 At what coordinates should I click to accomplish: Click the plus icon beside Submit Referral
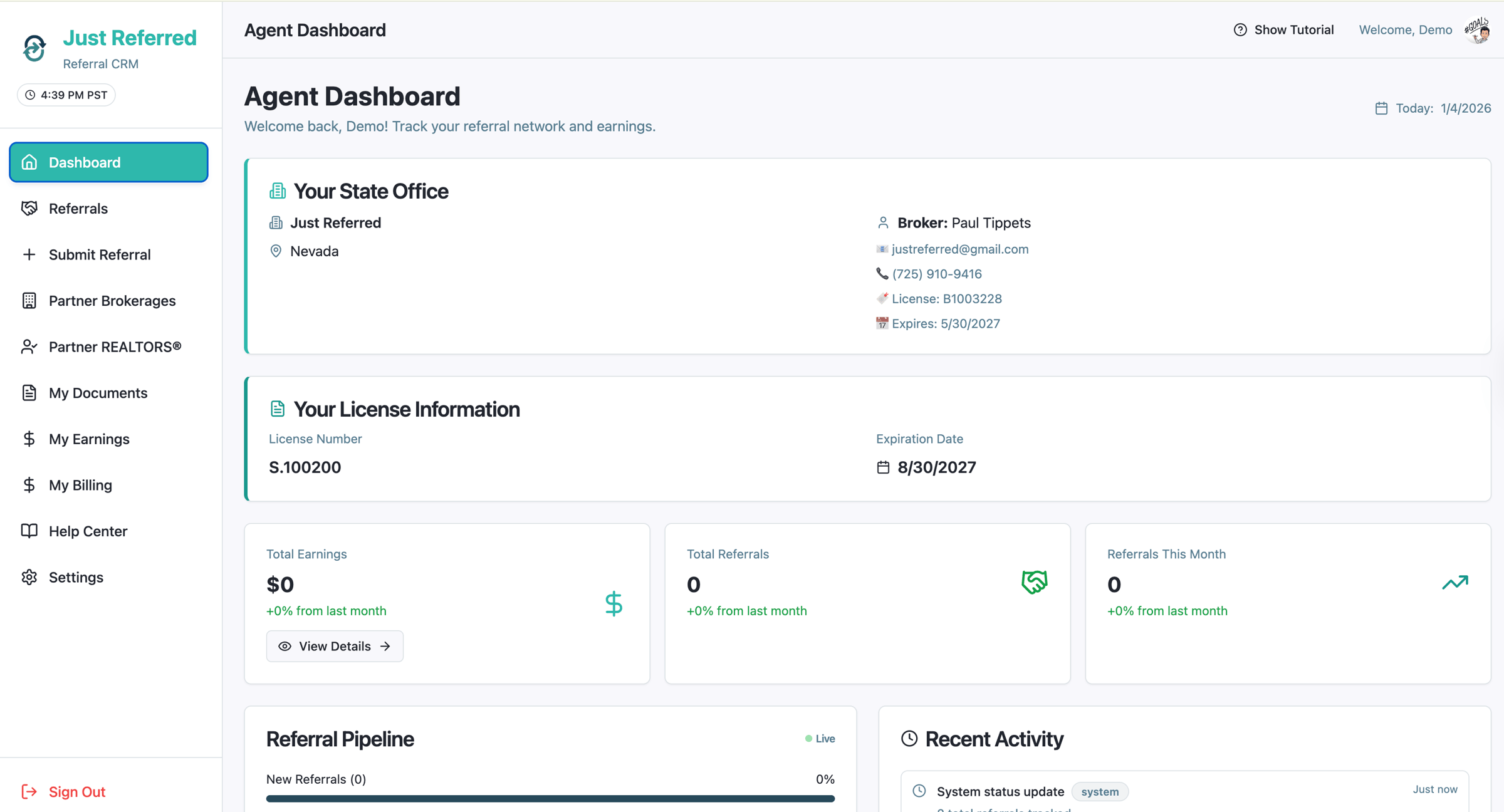(29, 254)
